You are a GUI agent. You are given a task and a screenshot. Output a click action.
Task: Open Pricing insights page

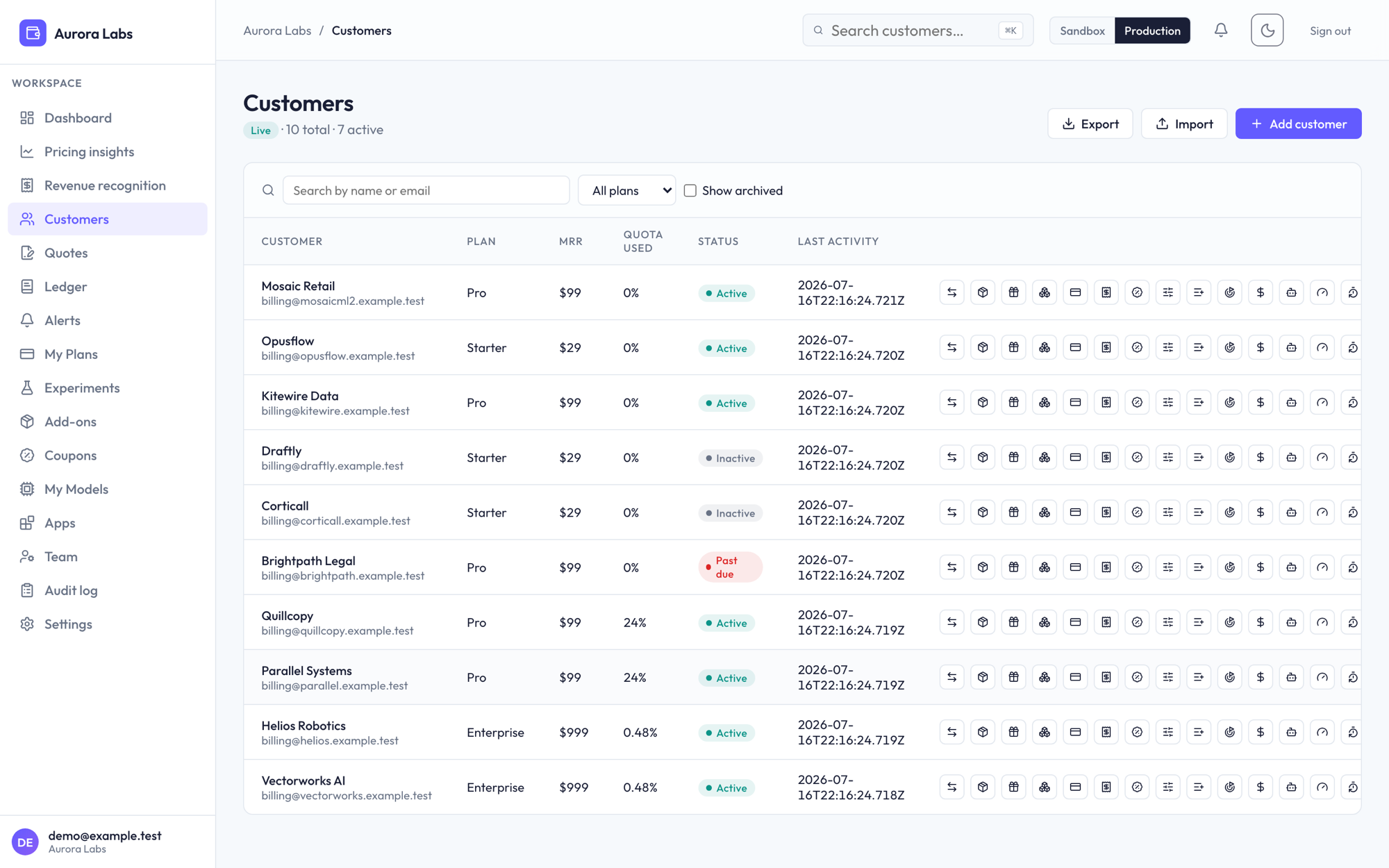coord(108,151)
